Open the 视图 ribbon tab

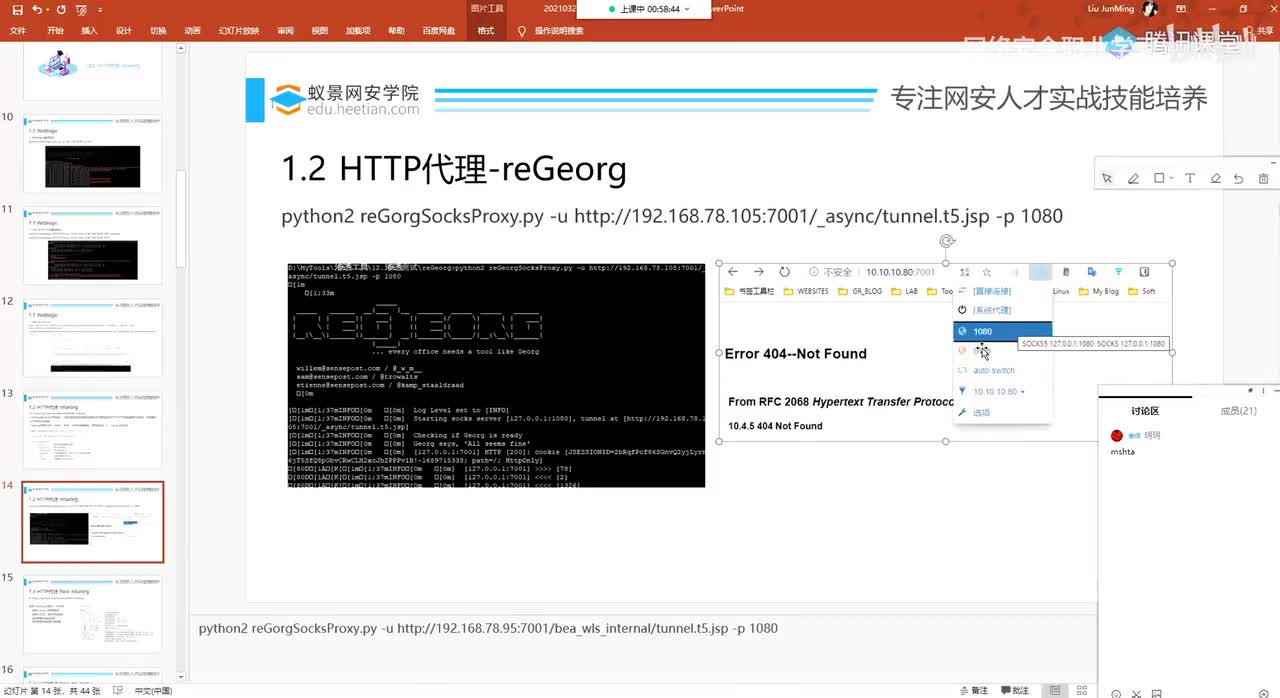(x=320, y=31)
